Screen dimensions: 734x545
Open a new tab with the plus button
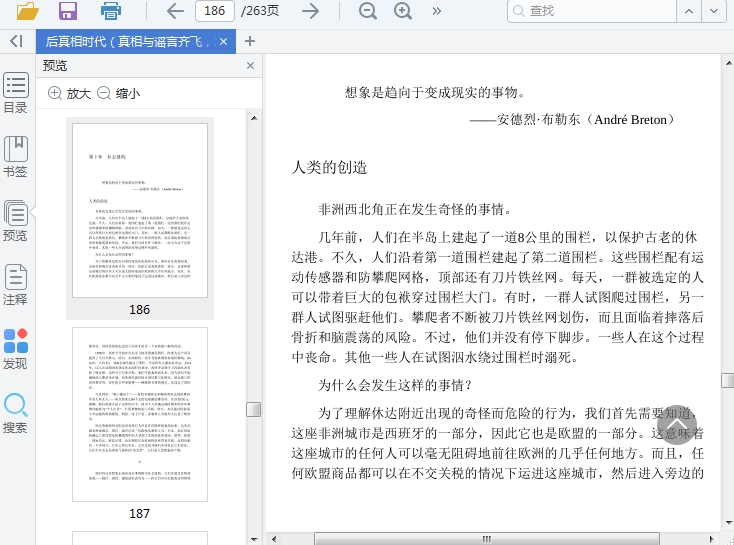tap(250, 41)
